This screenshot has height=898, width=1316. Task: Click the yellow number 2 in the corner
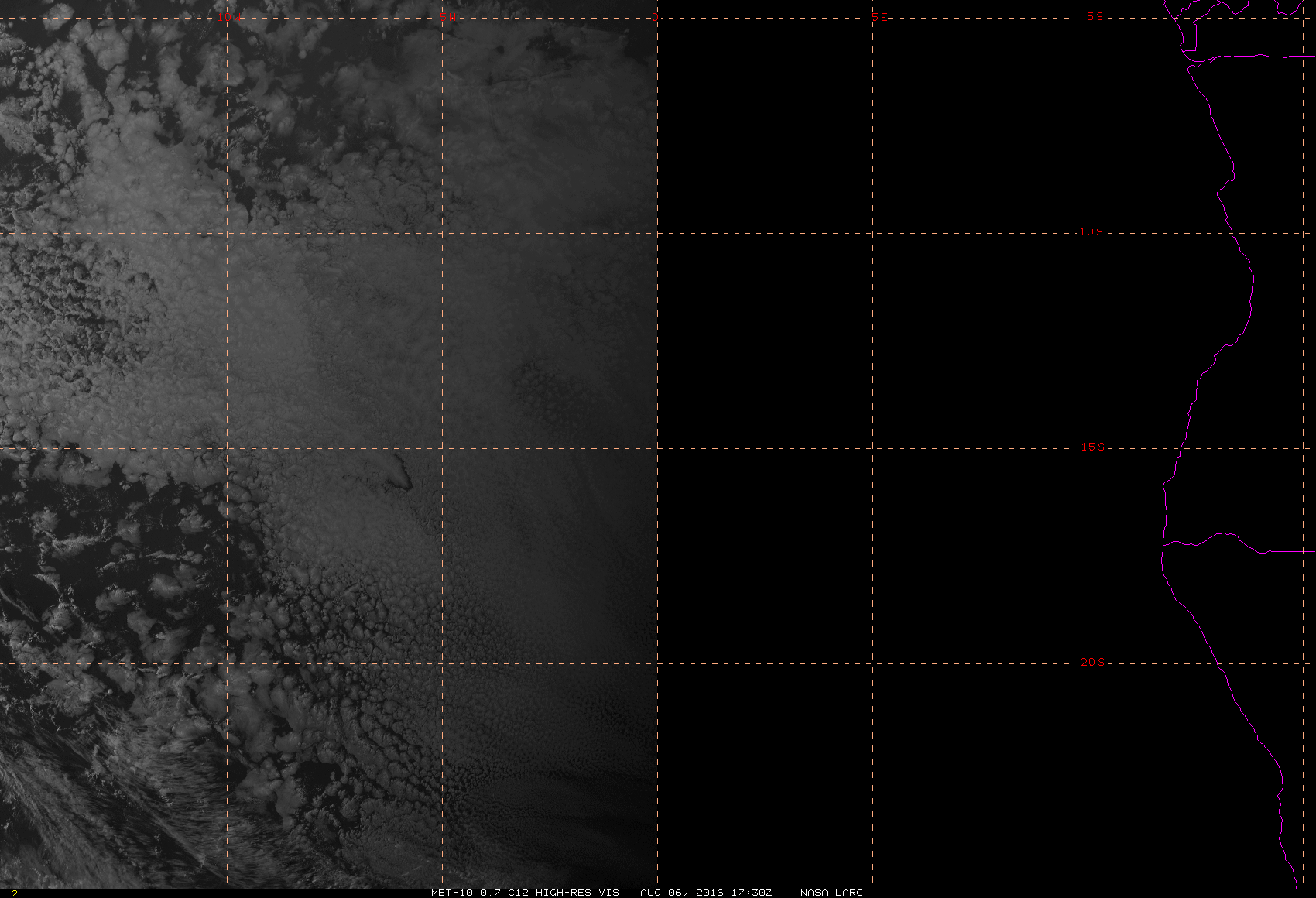[14, 893]
